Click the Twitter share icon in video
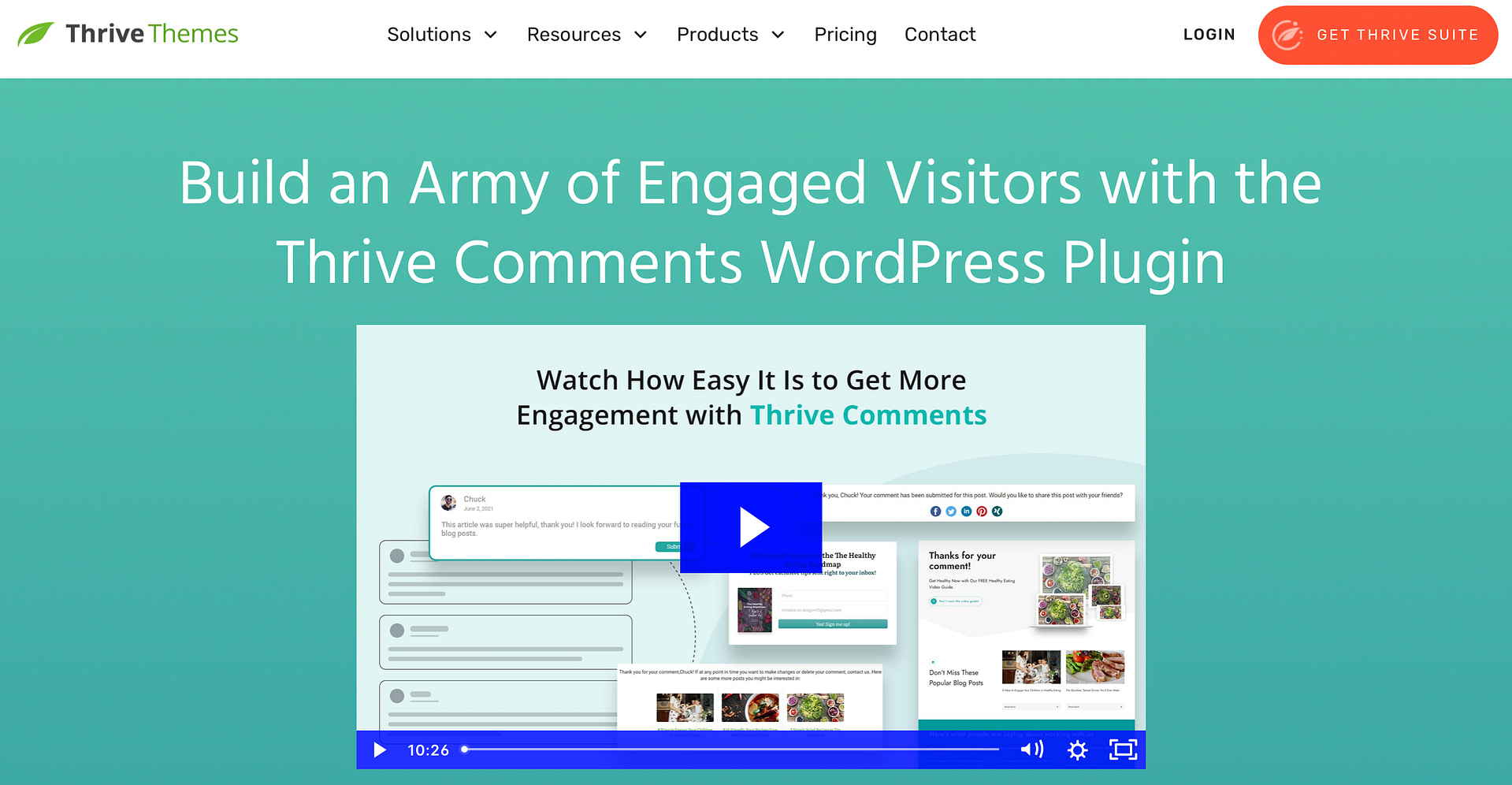Image resolution: width=1512 pixels, height=785 pixels. tap(951, 512)
